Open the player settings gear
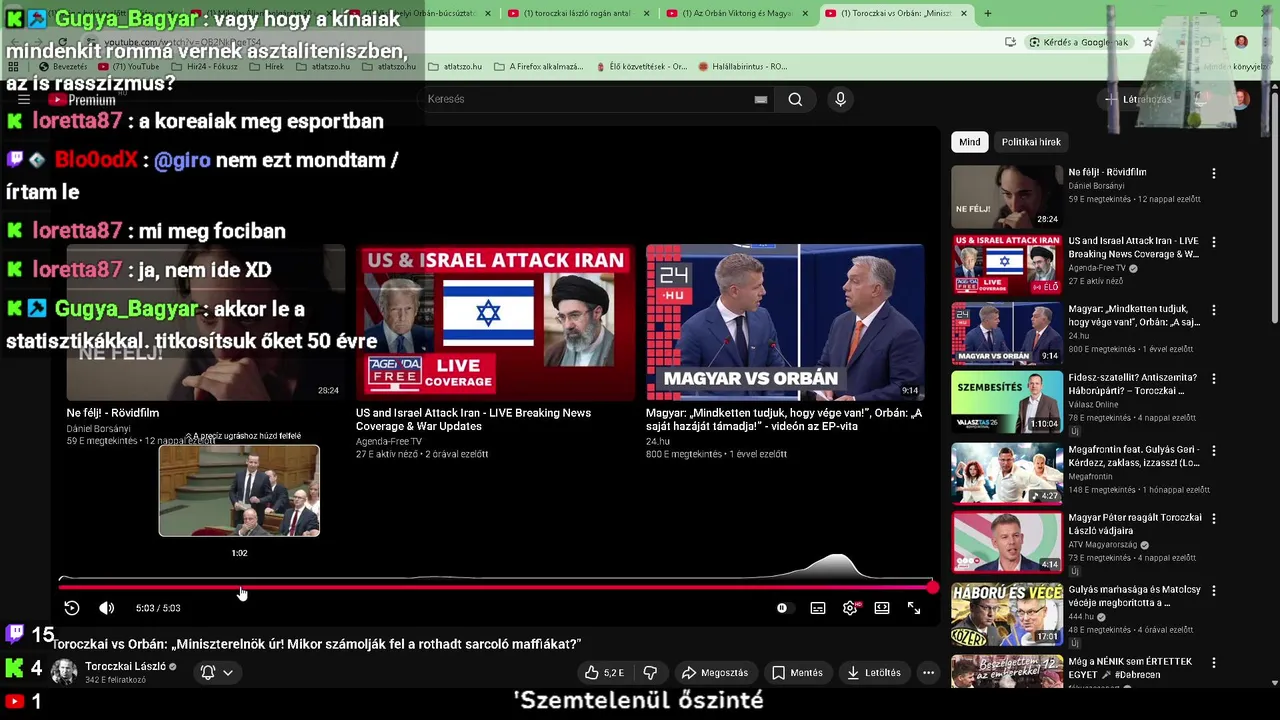Image resolution: width=1280 pixels, height=720 pixels. [850, 608]
